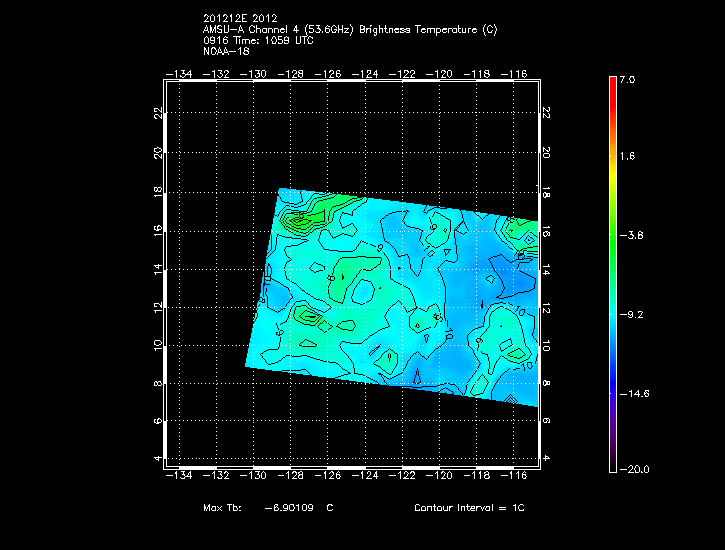The width and height of the screenshot is (725, 550).
Task: Click the -3.8 label on the color scale
Action: point(630,235)
